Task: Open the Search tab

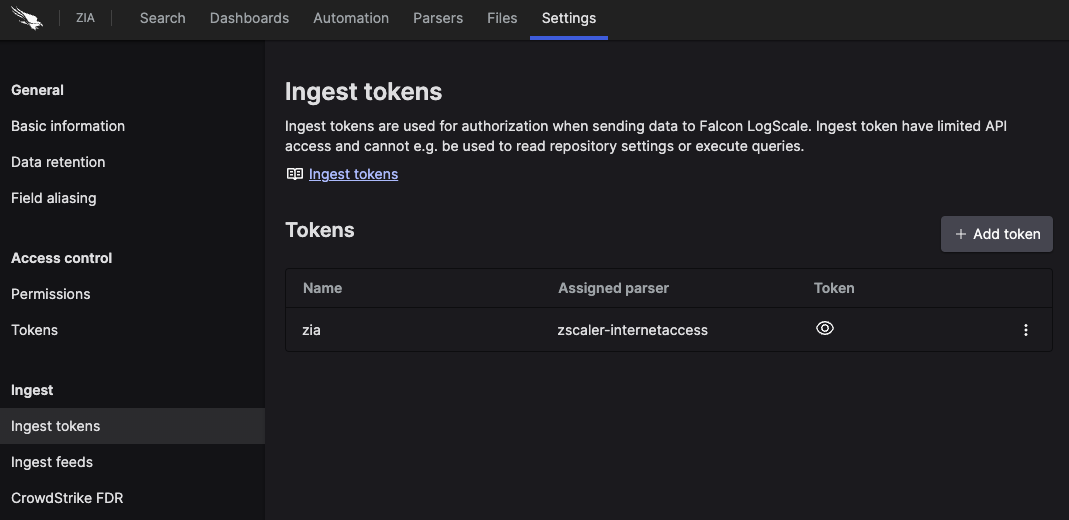Action: point(162,18)
